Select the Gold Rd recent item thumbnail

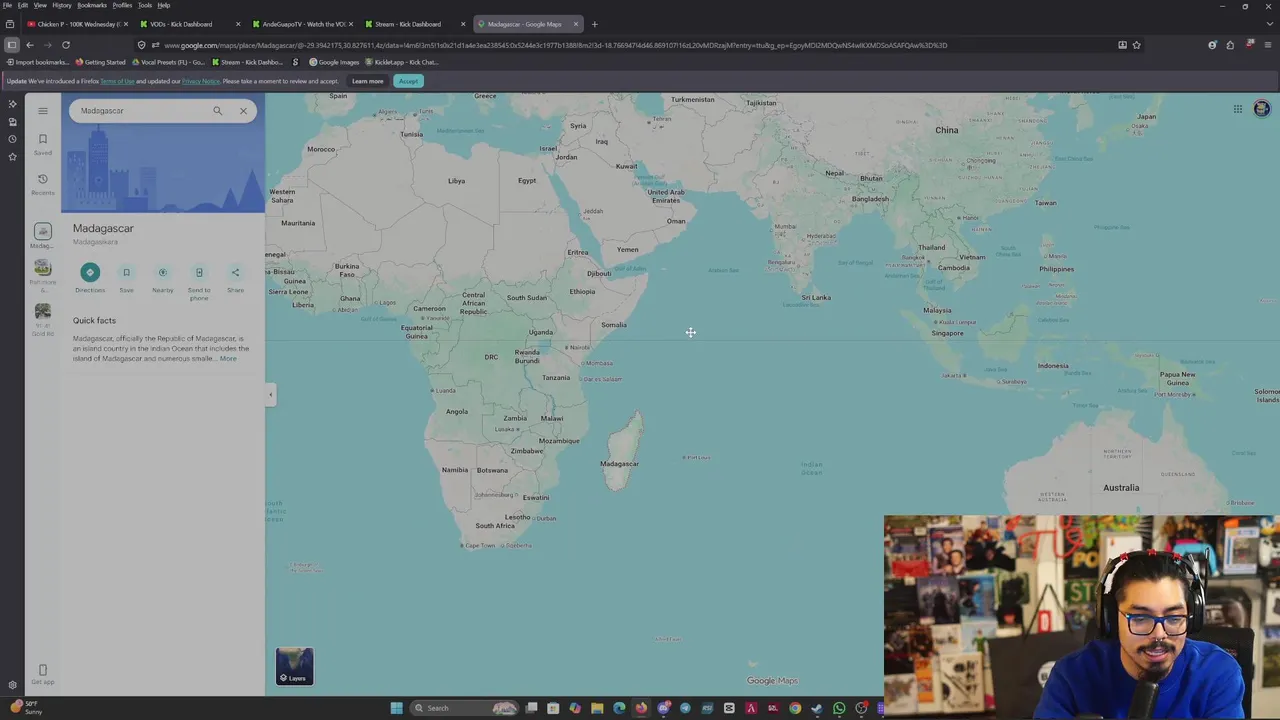(x=42, y=311)
